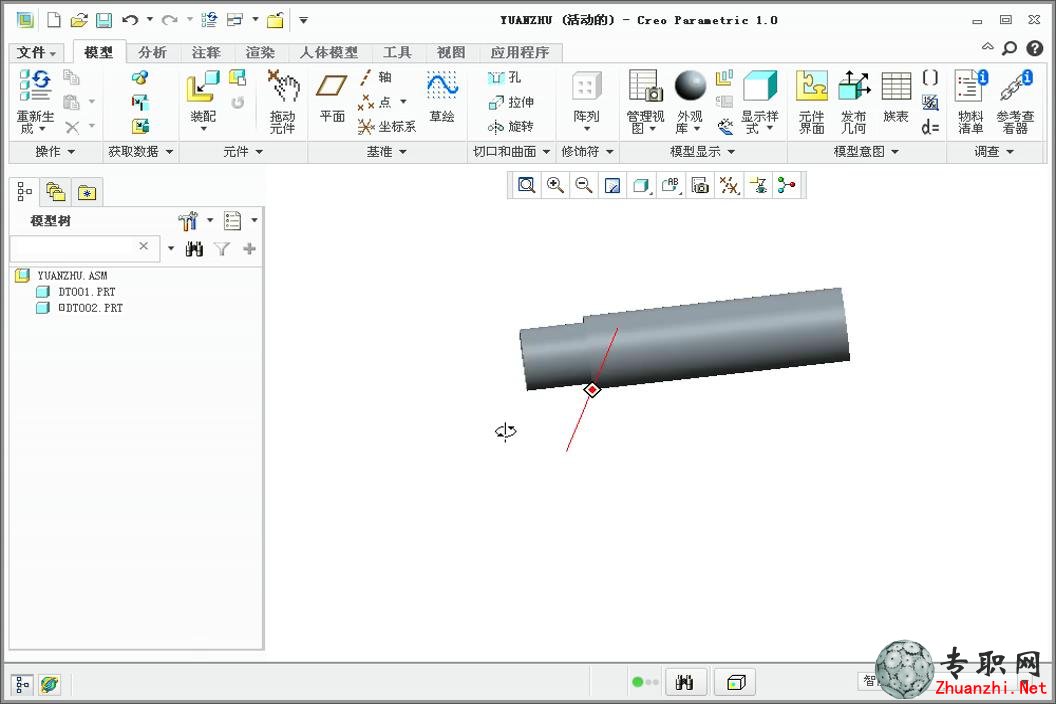The image size is (1056, 704).
Task: Open the 族表 family table
Action: point(896,98)
